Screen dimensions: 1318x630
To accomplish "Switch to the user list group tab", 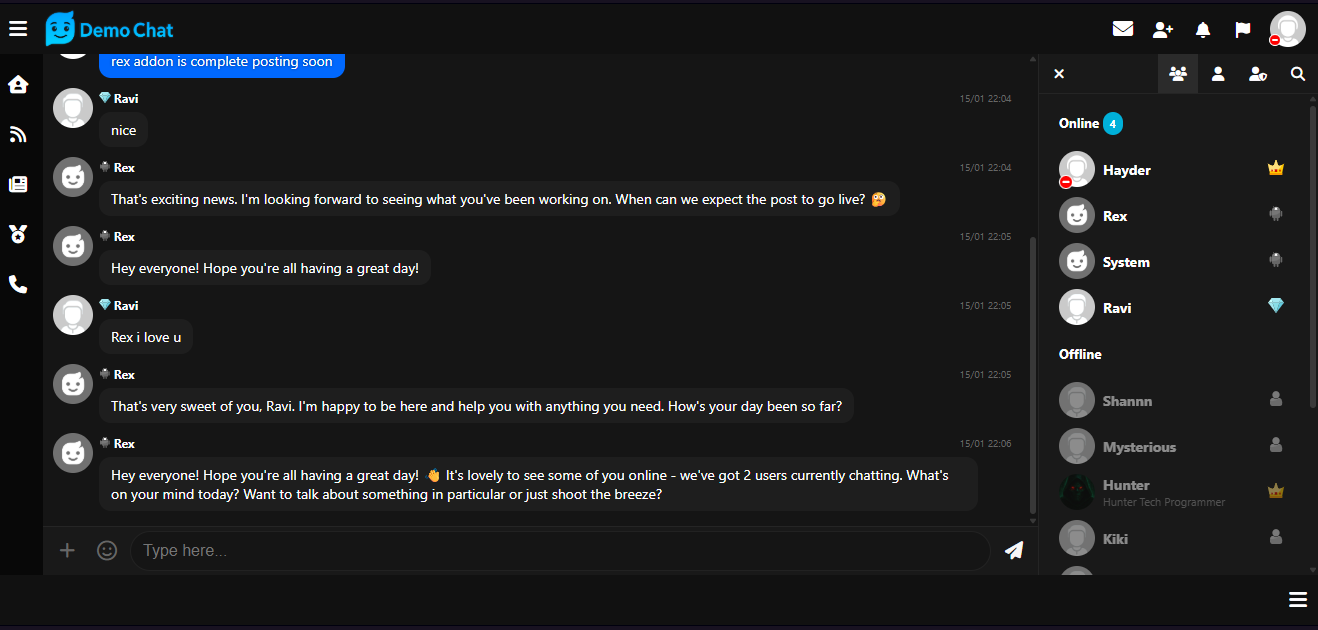I will (x=1177, y=74).
